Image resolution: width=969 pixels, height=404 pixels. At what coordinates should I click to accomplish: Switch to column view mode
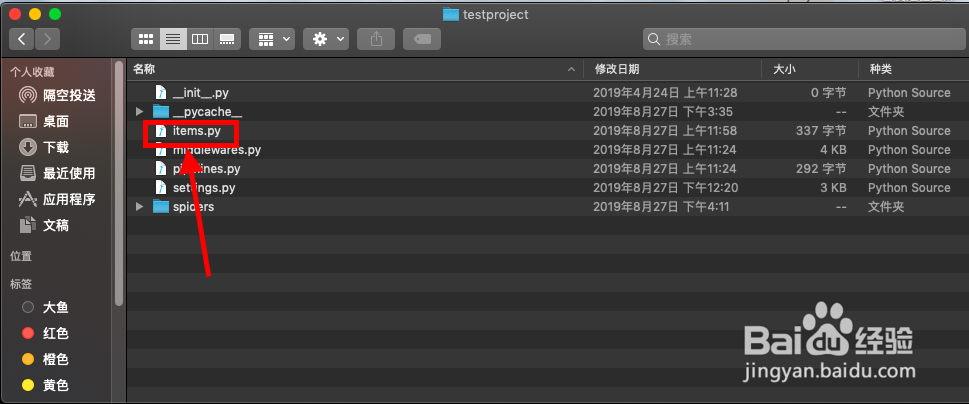[200, 39]
